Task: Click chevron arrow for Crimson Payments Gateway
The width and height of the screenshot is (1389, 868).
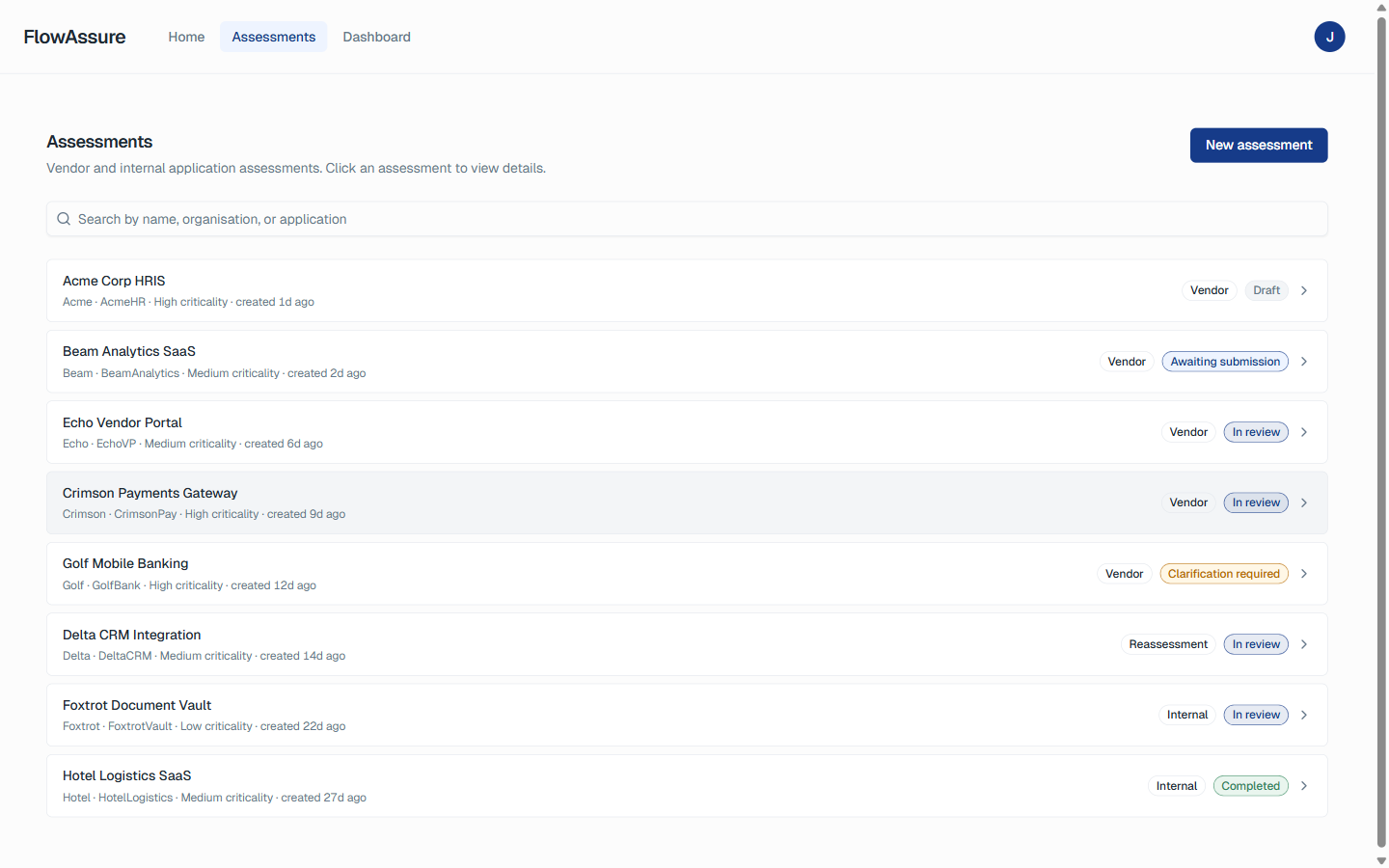Action: [1304, 502]
